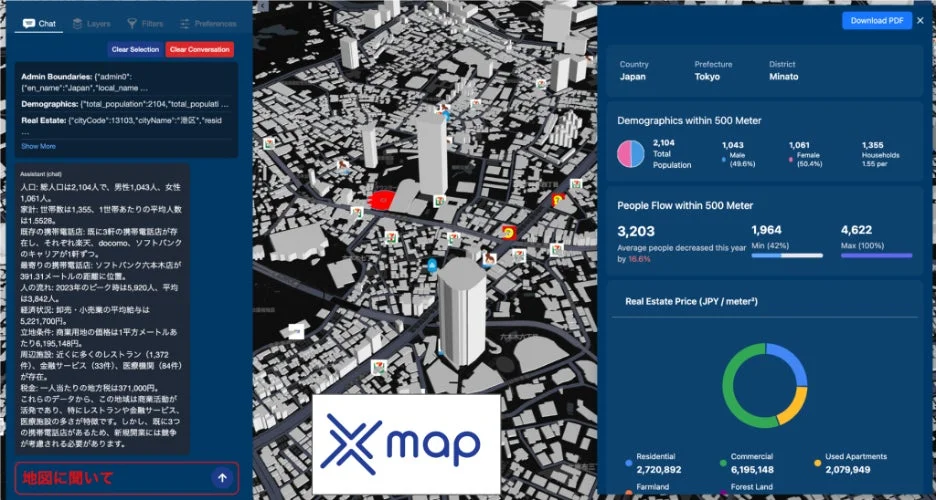Select the Commercial legend dot
Viewport: 936px width, 500px height.
[x=723, y=463]
